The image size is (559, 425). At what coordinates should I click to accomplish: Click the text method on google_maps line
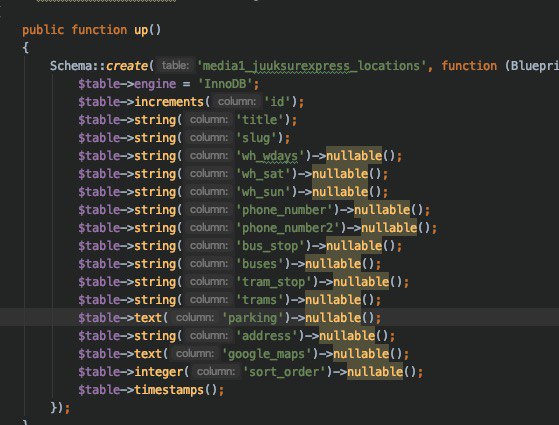tap(148, 354)
